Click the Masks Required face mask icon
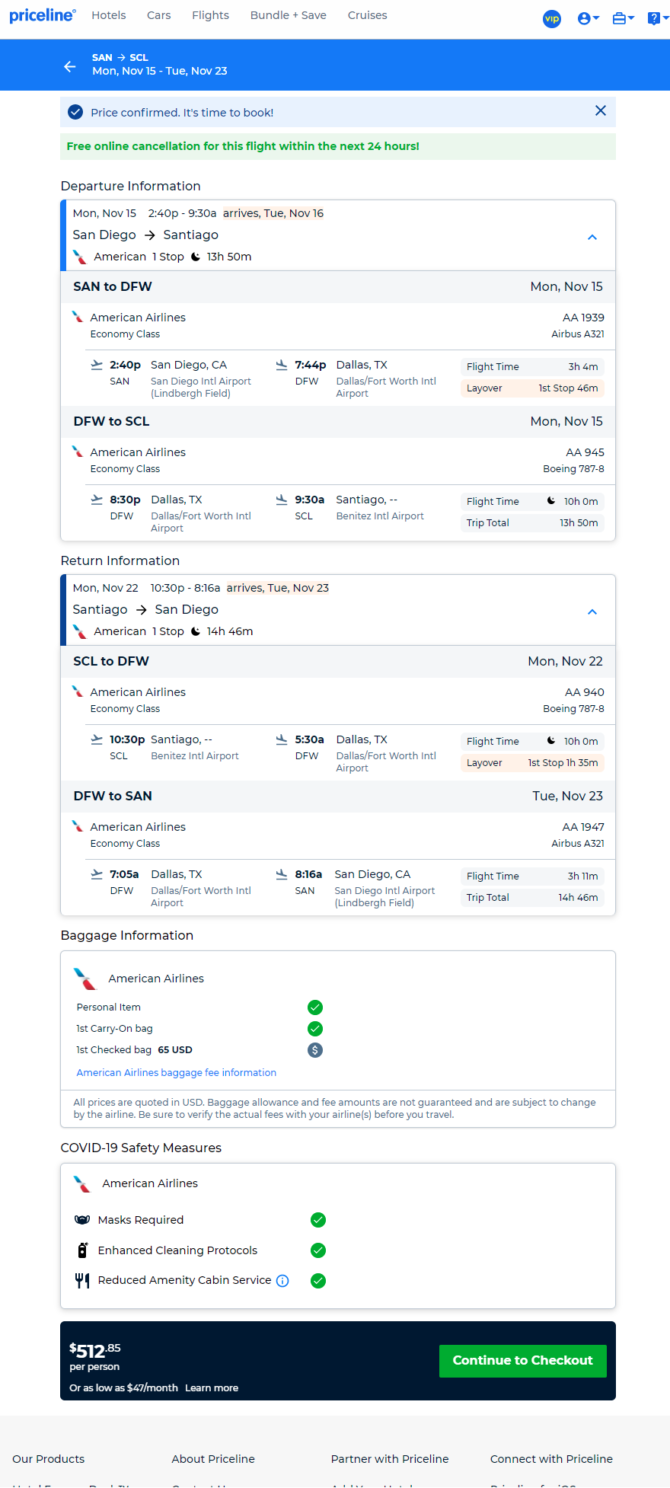 coord(83,1220)
